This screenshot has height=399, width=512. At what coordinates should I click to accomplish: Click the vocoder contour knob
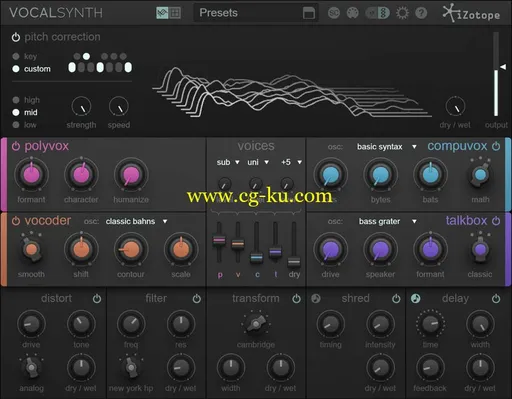pos(131,249)
